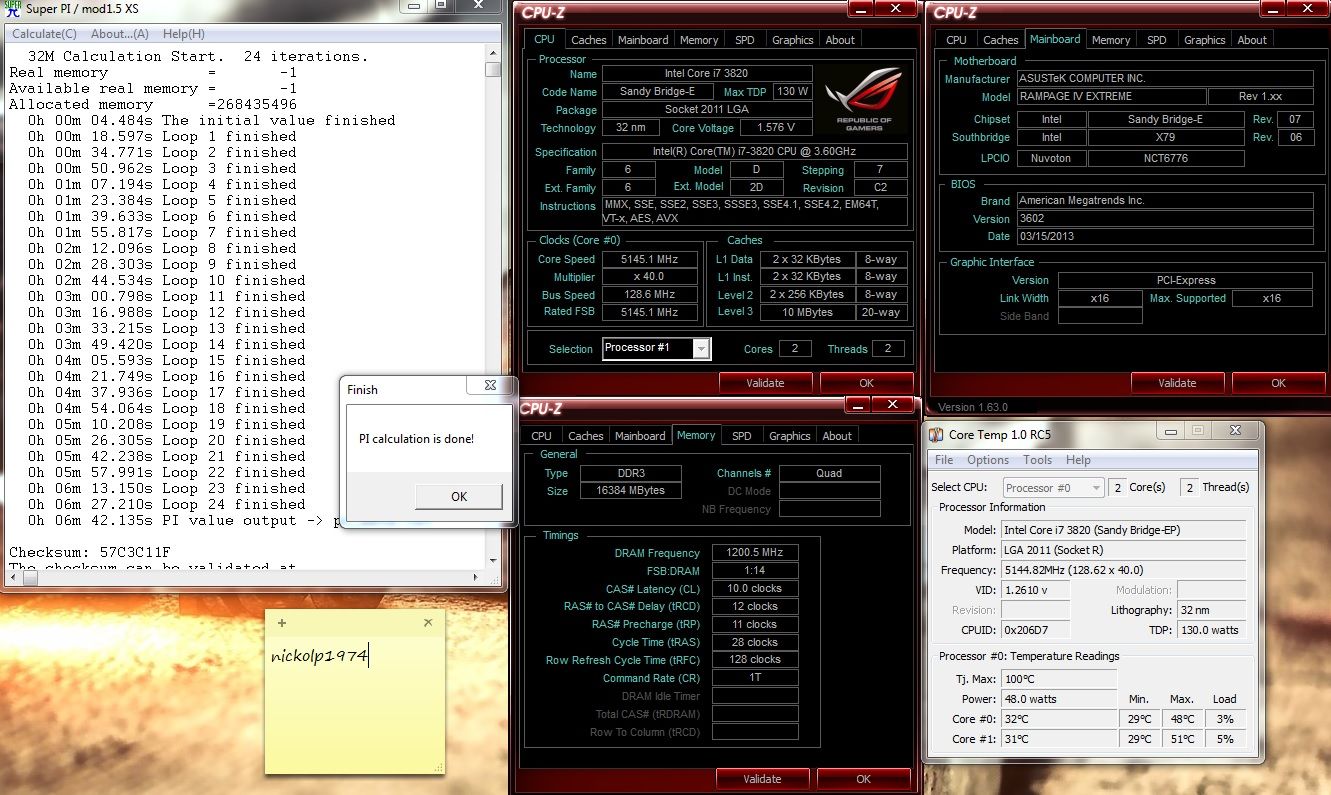The width and height of the screenshot is (1331, 795).
Task: Close the Finish dialog with its X button
Action: coord(489,385)
